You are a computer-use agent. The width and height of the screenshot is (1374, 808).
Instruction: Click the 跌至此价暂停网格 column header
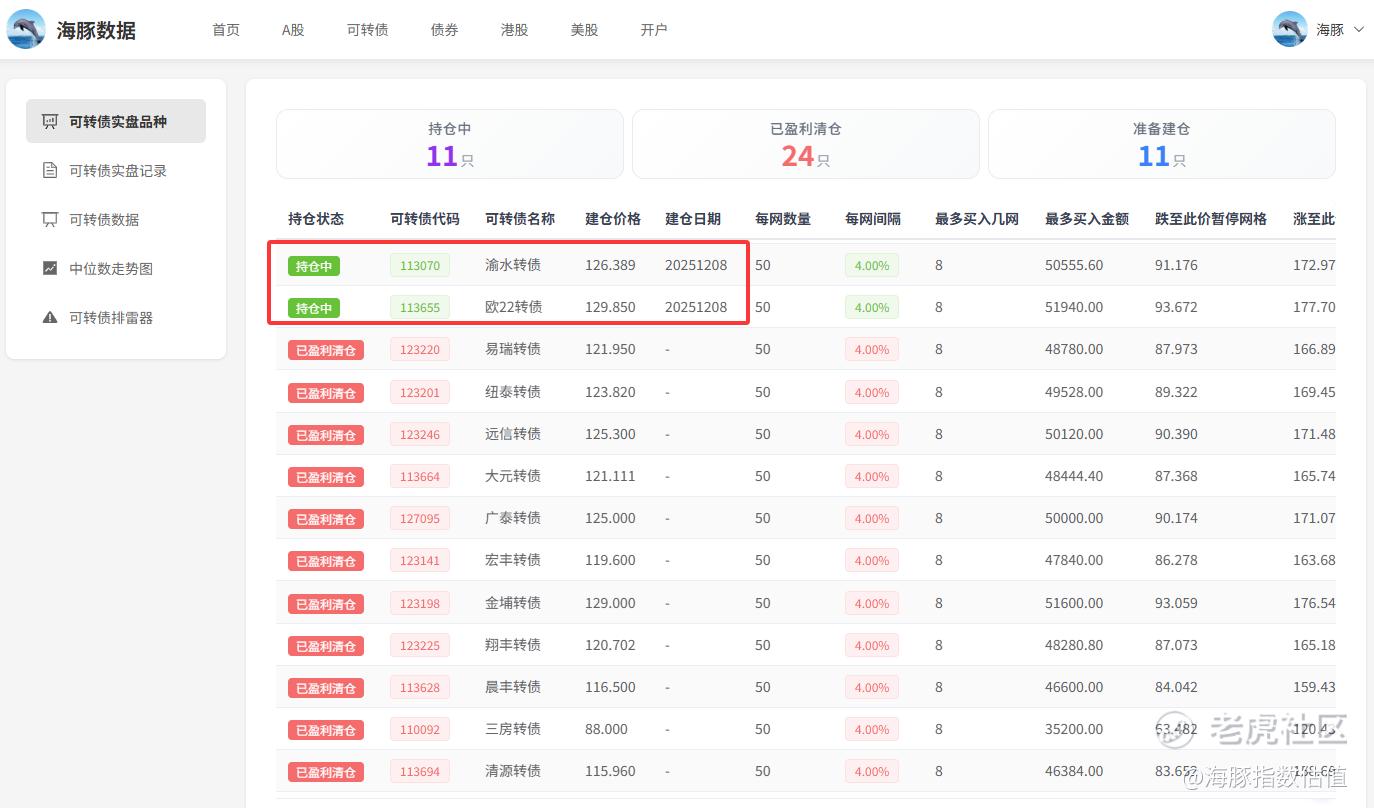pyautogui.click(x=1211, y=218)
